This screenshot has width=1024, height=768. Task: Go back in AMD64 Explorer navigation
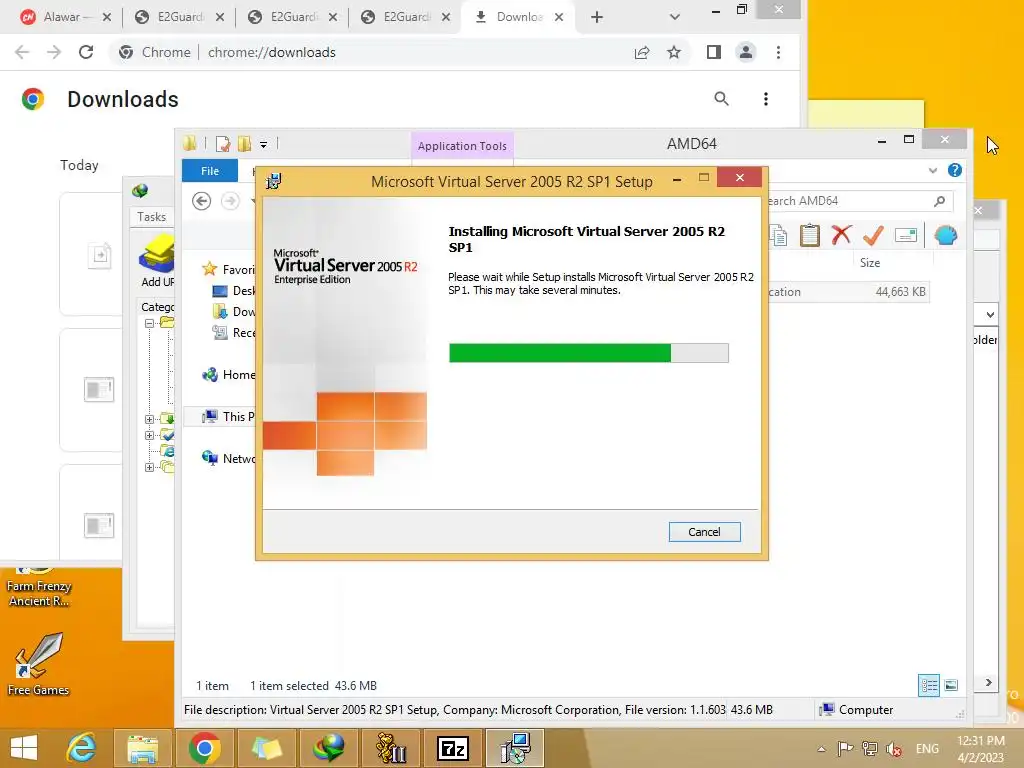pos(202,201)
